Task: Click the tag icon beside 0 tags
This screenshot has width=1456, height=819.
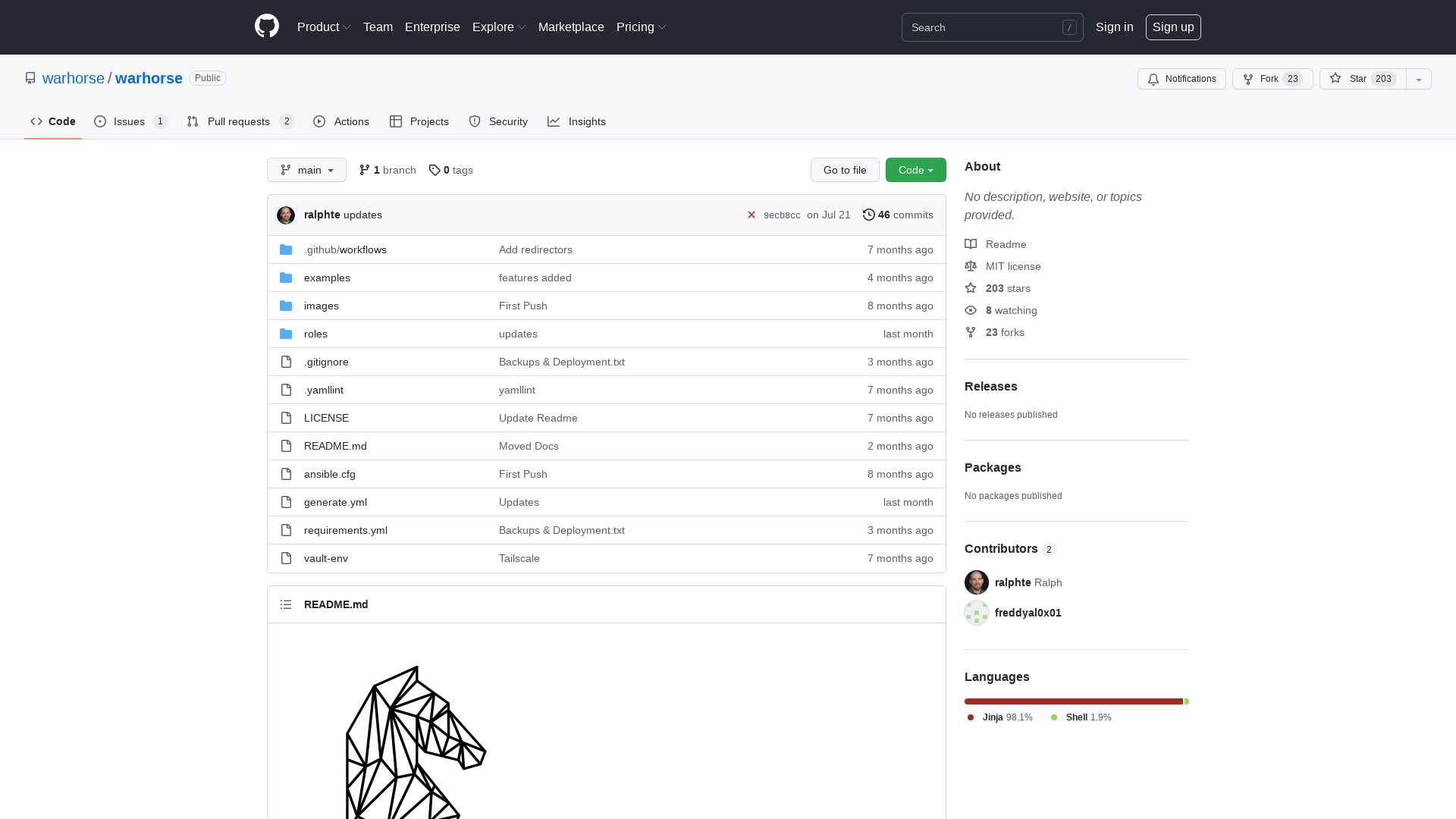Action: (435, 170)
